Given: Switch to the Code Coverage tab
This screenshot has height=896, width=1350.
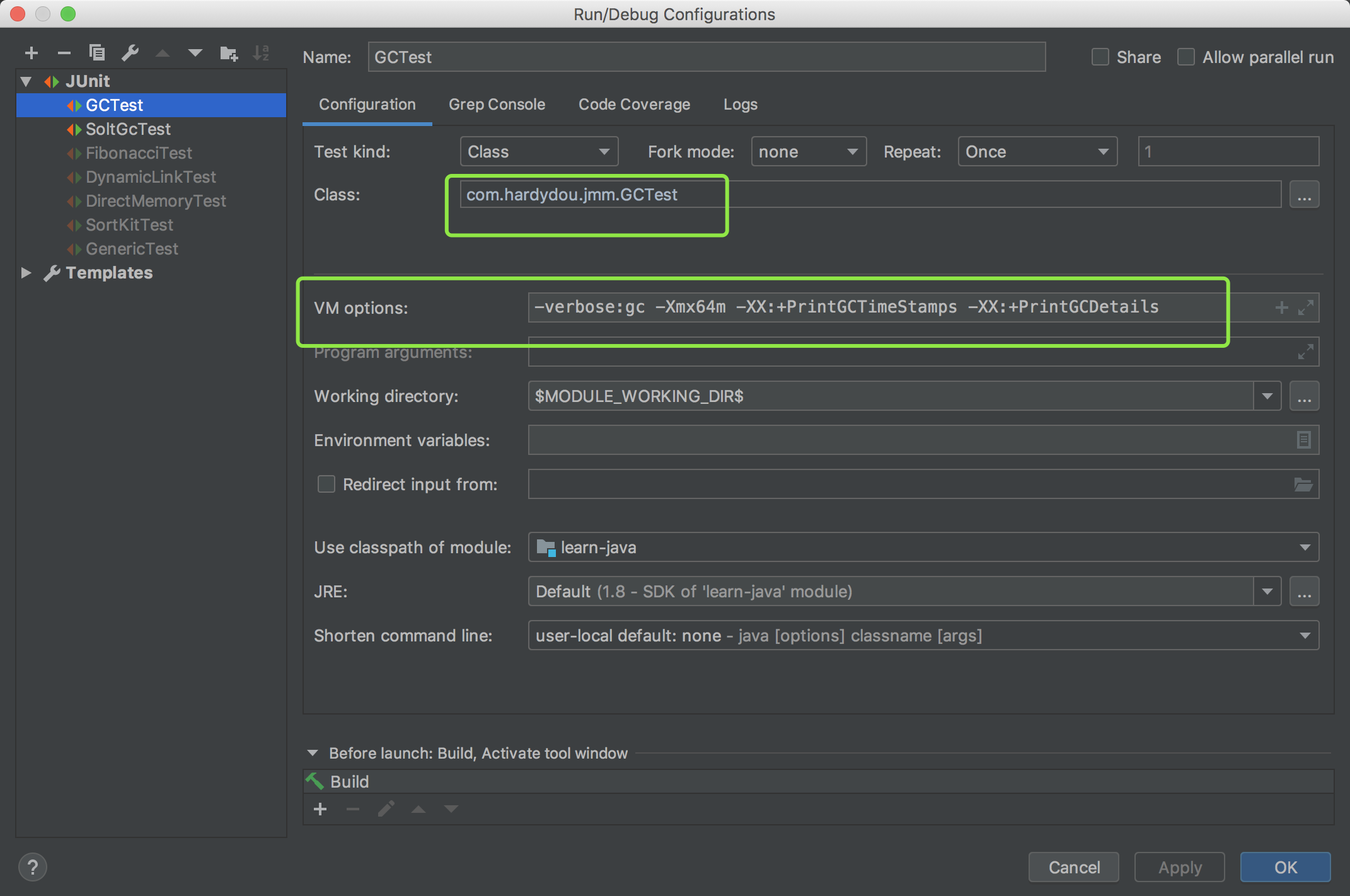Looking at the screenshot, I should [634, 105].
